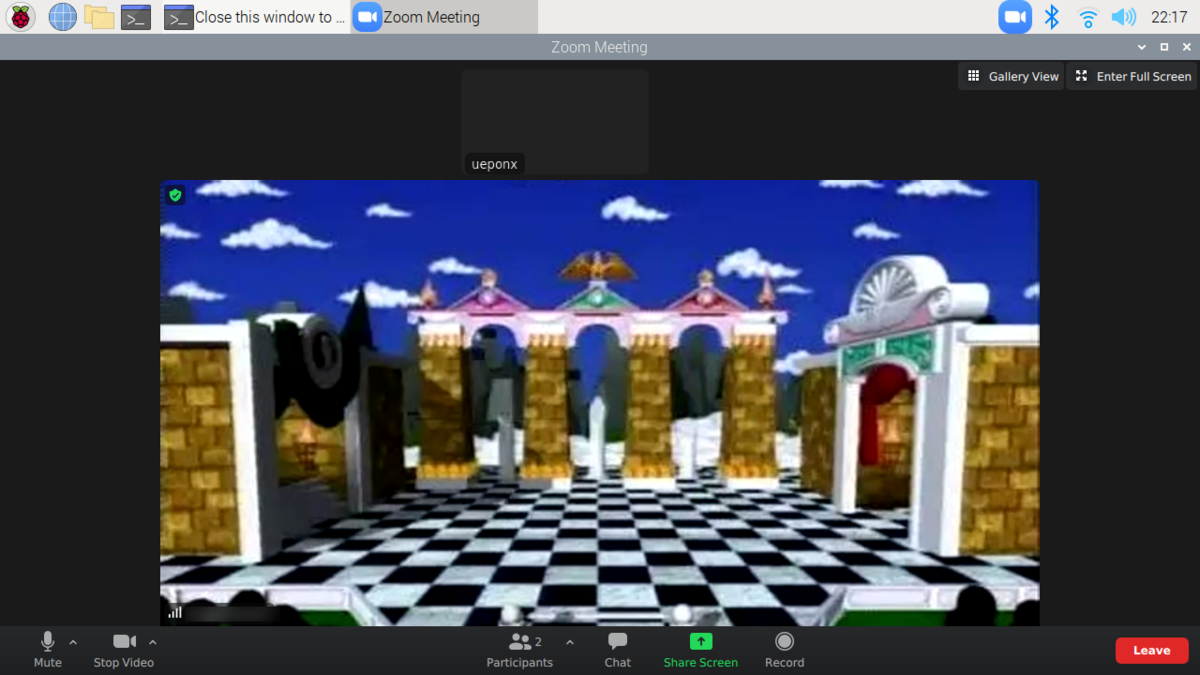Open the file manager folders icon
Screen dimensions: 1200x675
pos(98,17)
